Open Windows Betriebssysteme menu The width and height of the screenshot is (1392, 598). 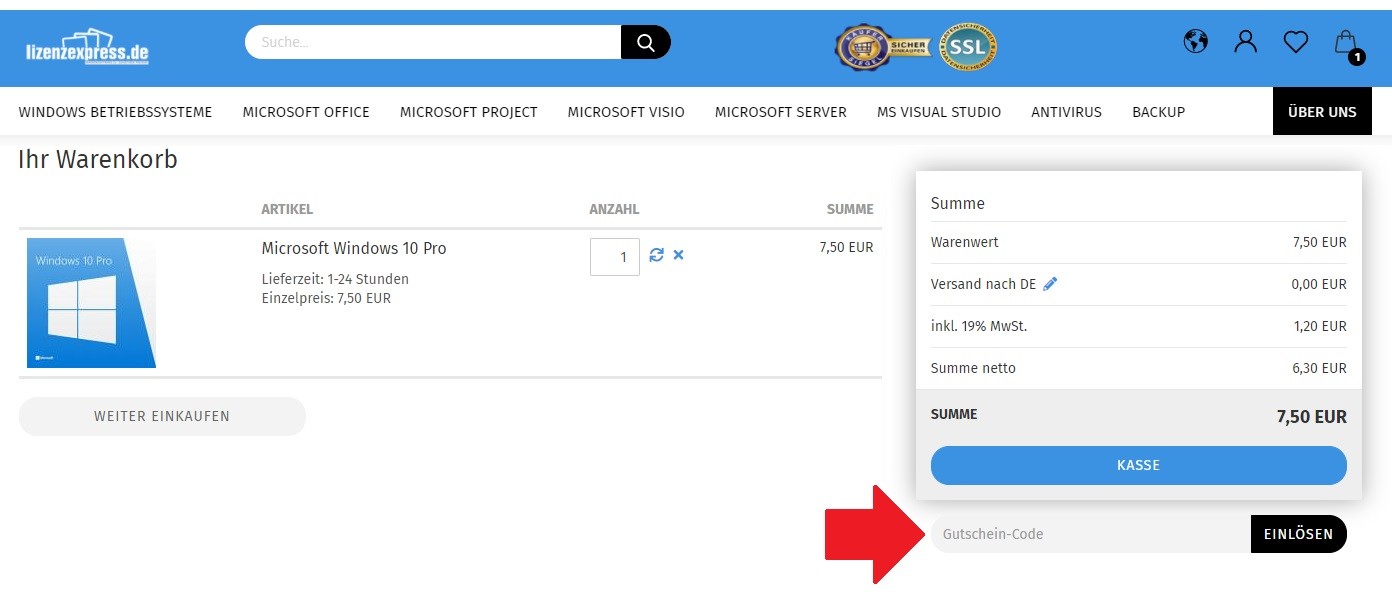pos(116,112)
